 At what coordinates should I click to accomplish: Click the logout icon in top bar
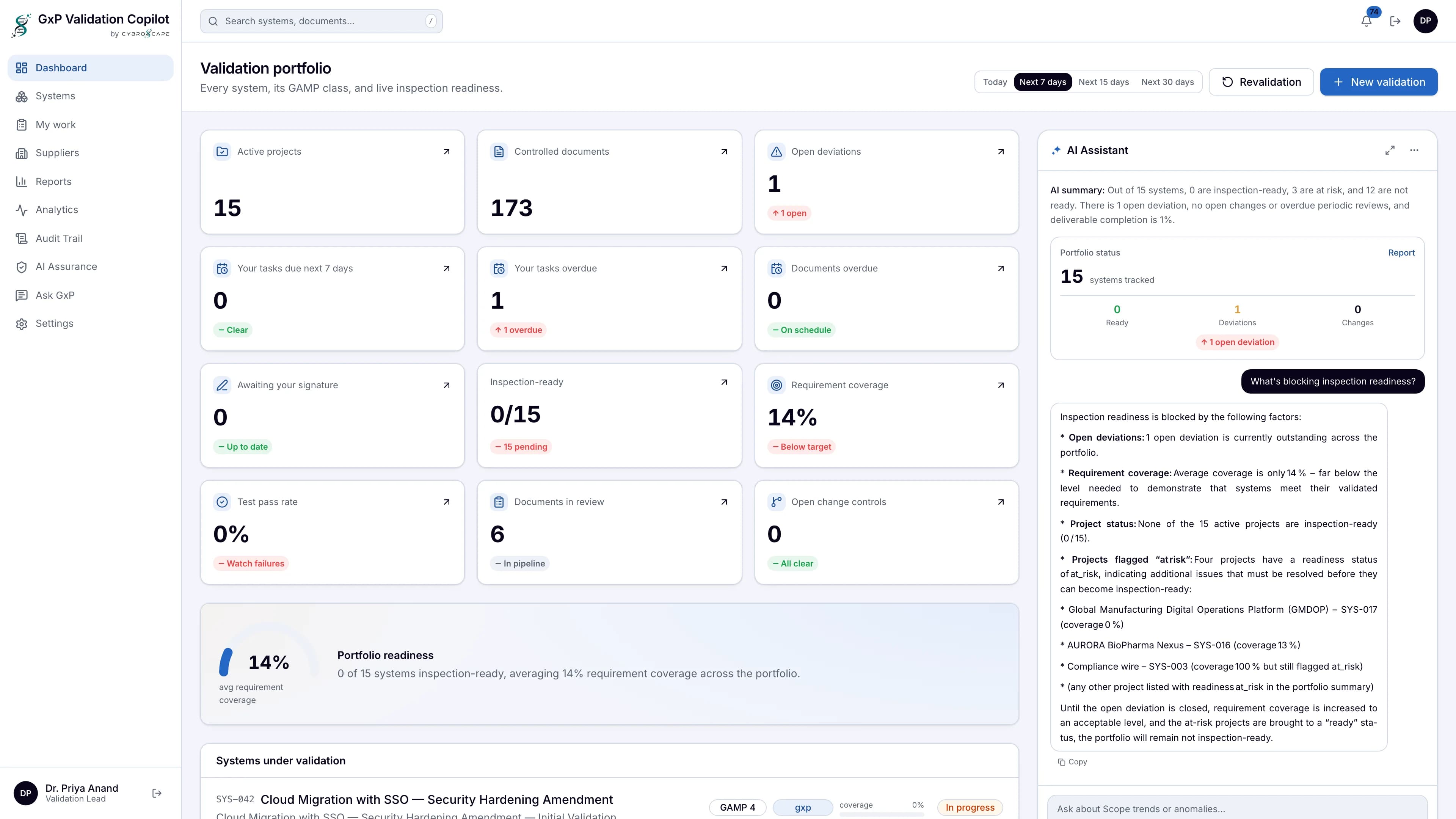(1395, 21)
